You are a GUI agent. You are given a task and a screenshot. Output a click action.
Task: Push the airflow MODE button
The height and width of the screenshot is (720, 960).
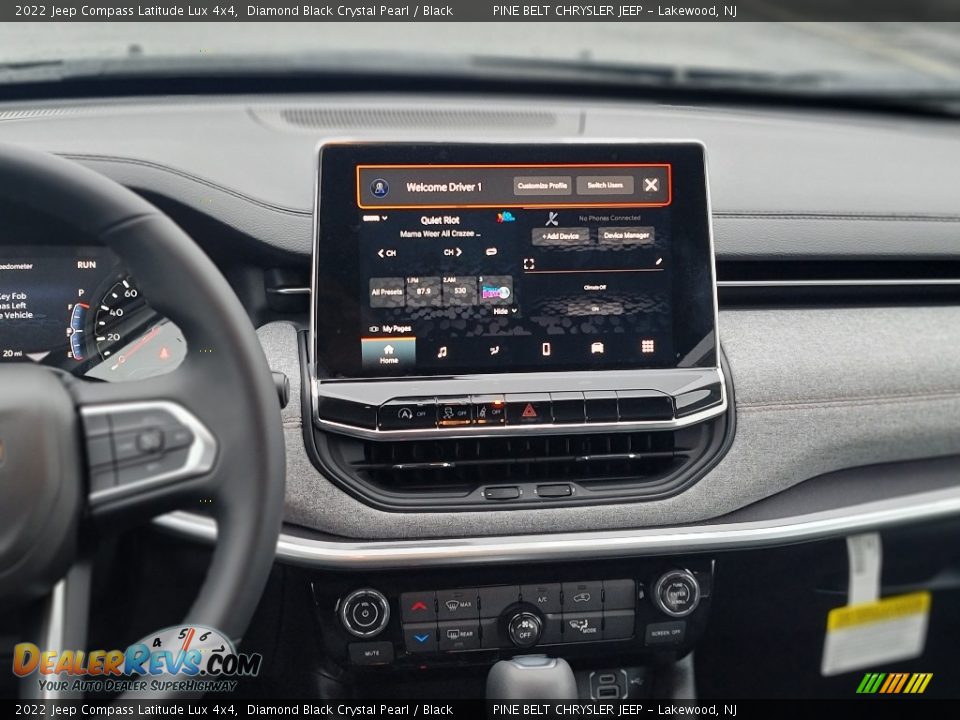[x=582, y=627]
